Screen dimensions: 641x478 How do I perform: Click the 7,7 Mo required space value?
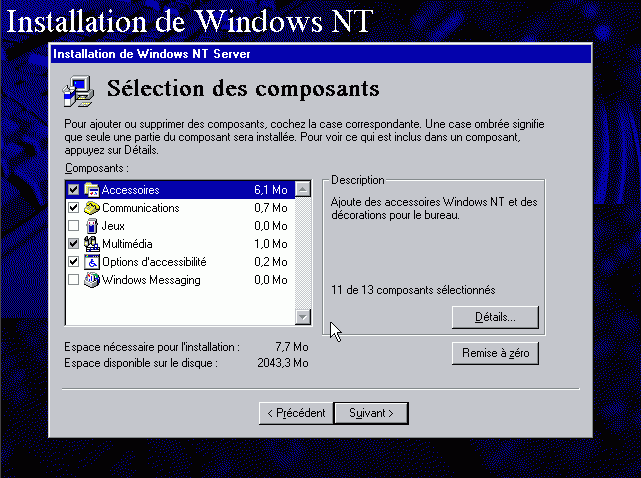coord(292,347)
